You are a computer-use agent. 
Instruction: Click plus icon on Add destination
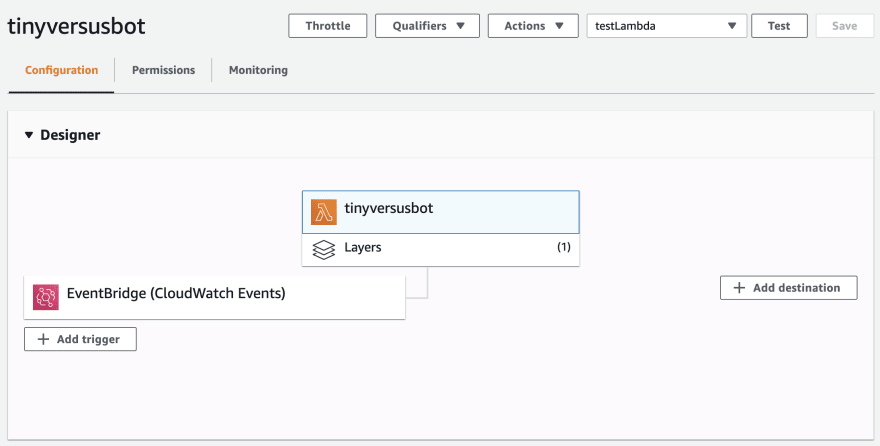point(740,288)
